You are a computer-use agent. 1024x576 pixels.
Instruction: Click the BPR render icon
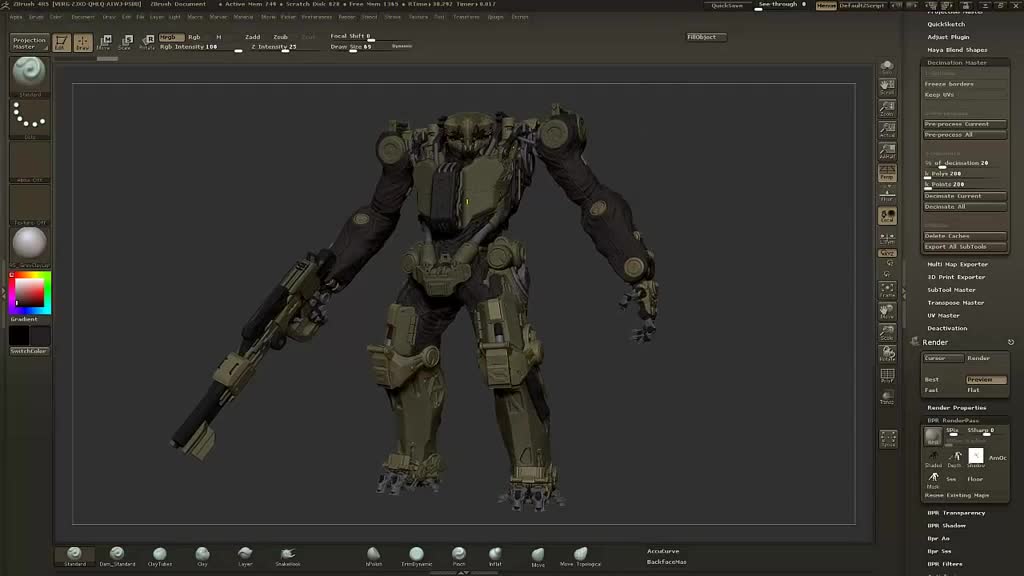click(933, 436)
